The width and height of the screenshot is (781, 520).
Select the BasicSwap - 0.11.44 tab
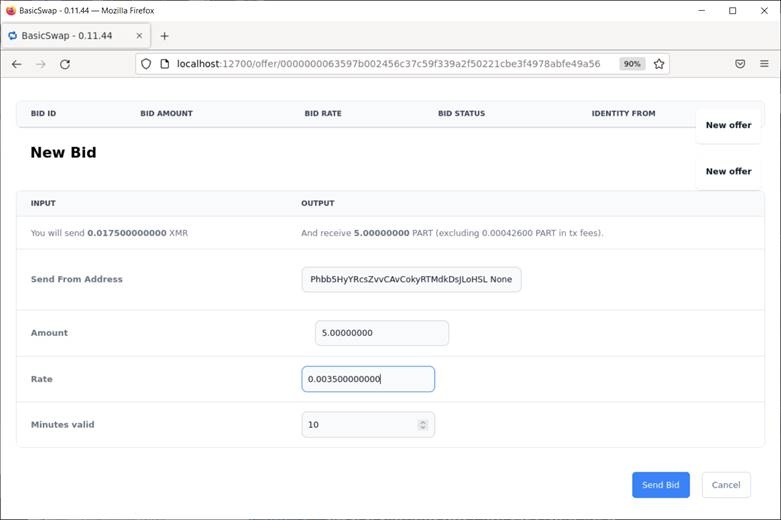coord(76,36)
